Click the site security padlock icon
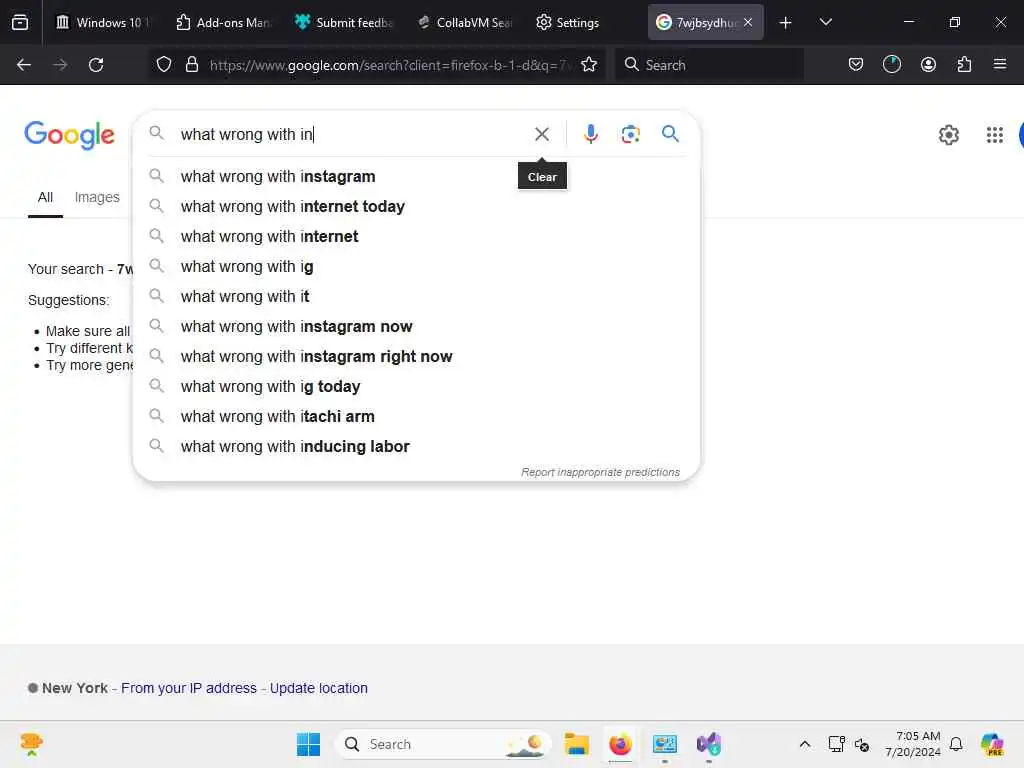Image resolution: width=1024 pixels, height=768 pixels. click(x=191, y=65)
